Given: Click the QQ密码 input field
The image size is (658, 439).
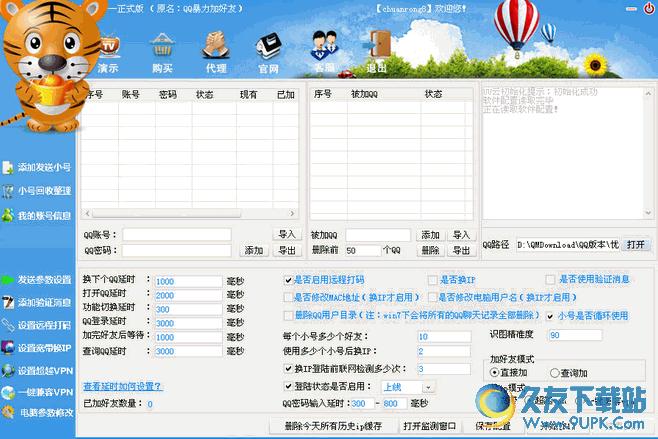Looking at the screenshot, I should 177,251.
